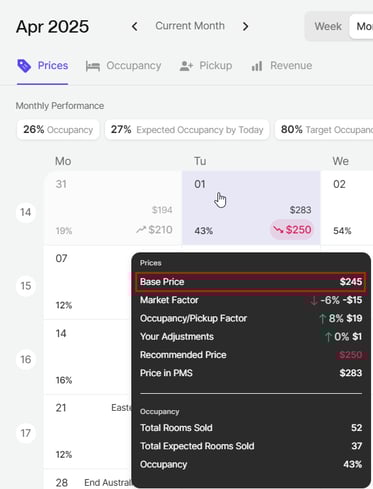Click the Base Price row in tooltip
The height and width of the screenshot is (489, 373).
click(251, 282)
